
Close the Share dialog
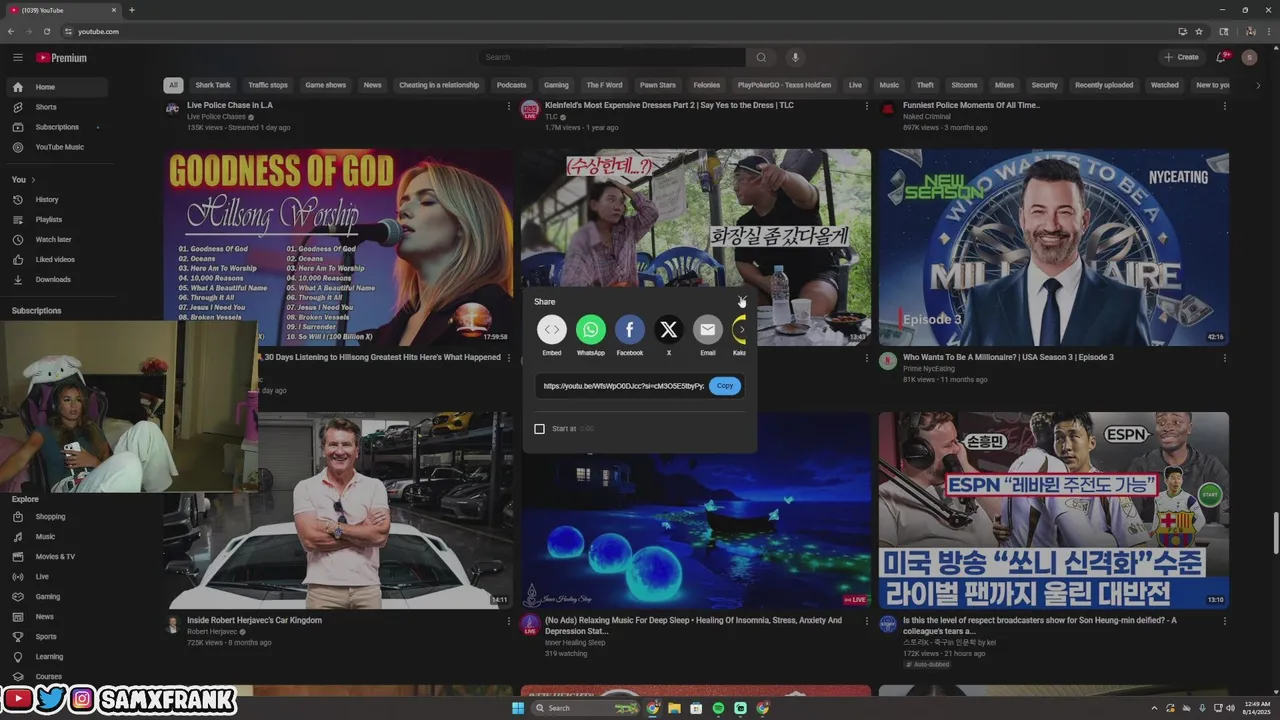(741, 301)
